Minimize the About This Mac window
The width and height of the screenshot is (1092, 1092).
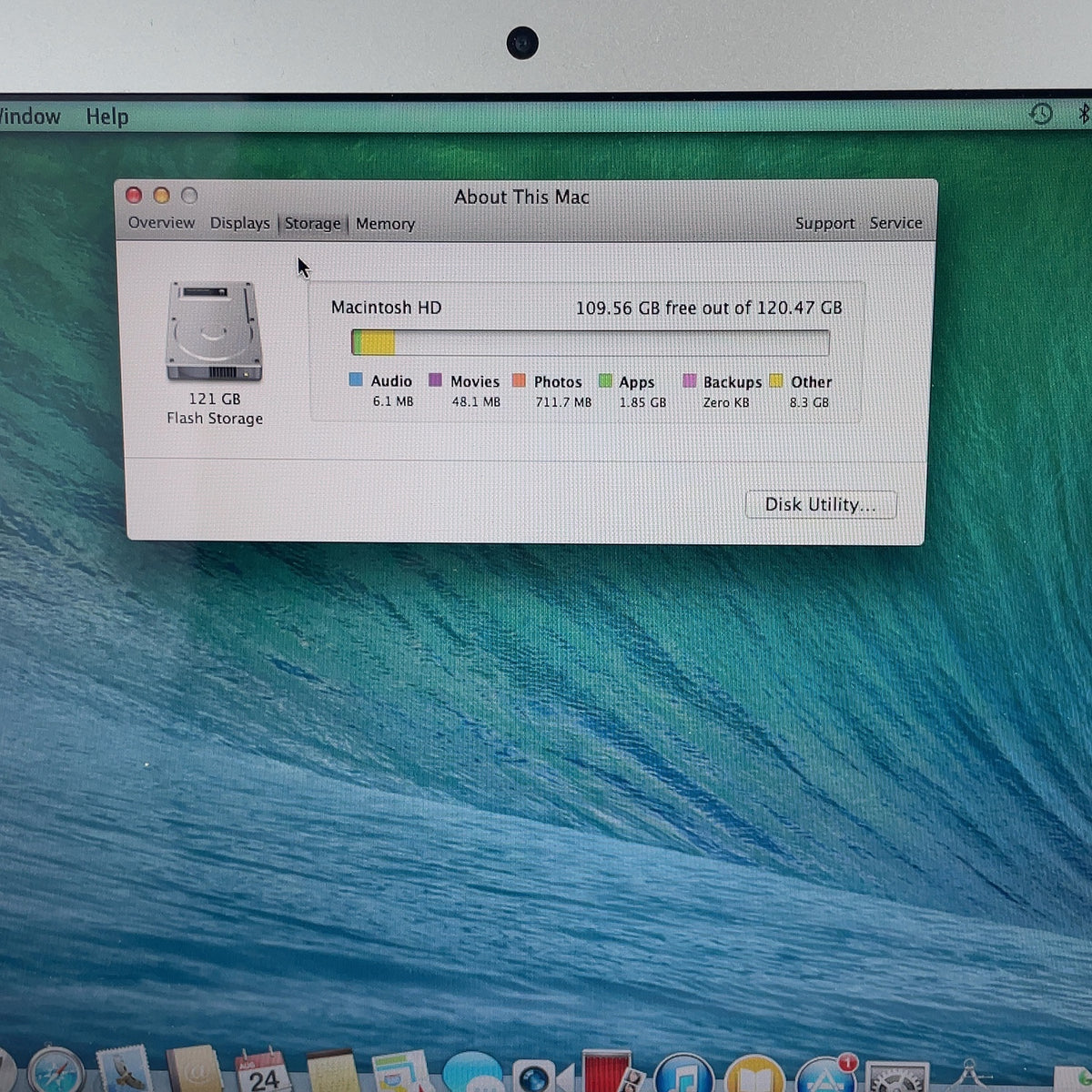pos(161,195)
